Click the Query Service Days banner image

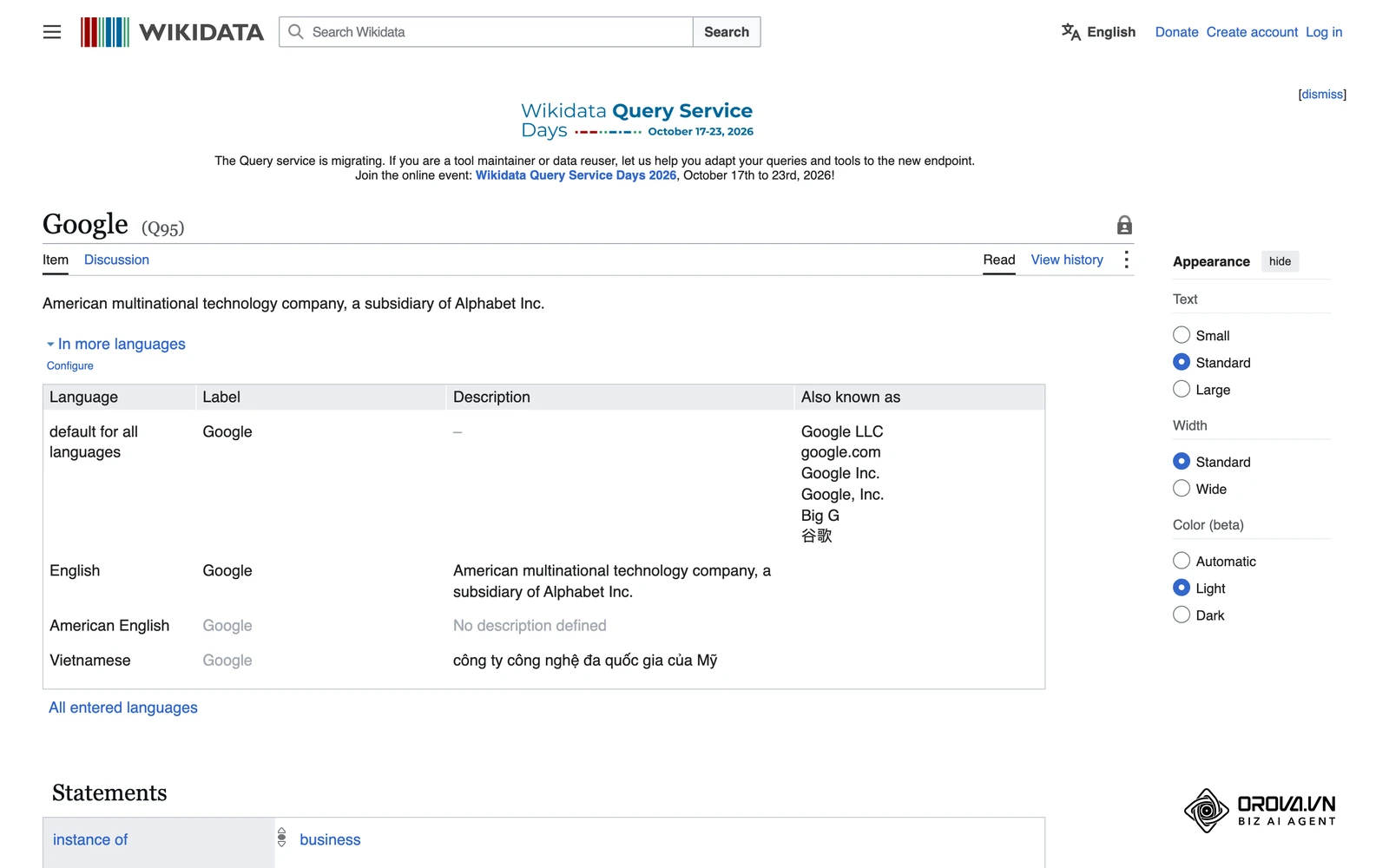[x=637, y=121]
